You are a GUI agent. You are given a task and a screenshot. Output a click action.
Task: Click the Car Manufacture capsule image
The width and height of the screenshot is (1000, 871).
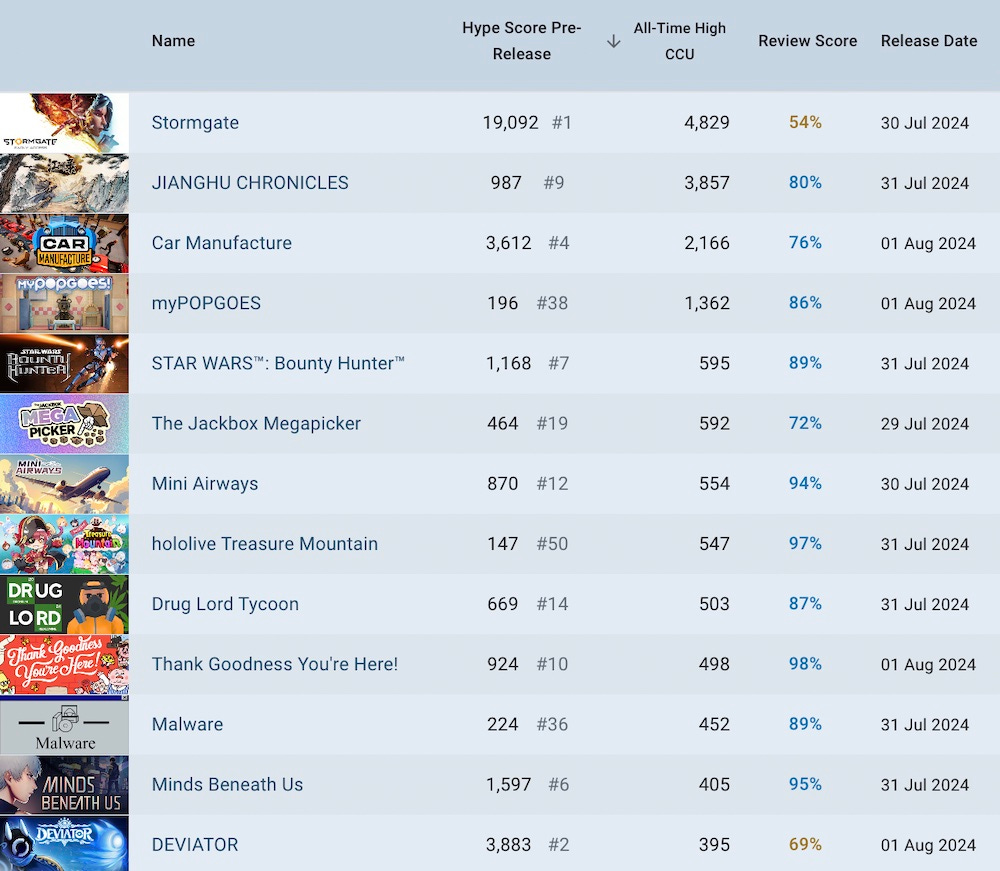(64, 243)
